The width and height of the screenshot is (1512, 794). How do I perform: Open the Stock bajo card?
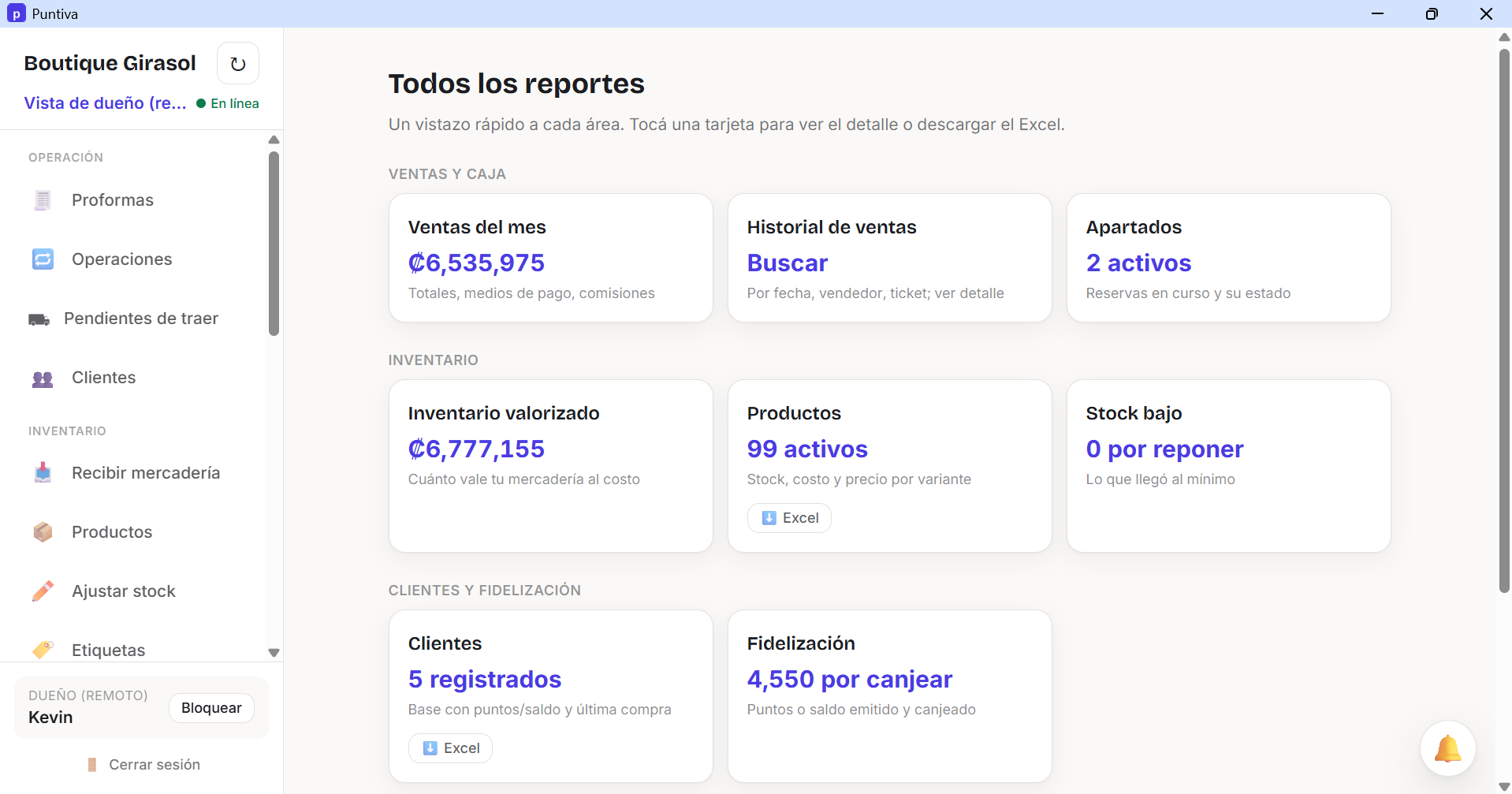[x=1229, y=466]
